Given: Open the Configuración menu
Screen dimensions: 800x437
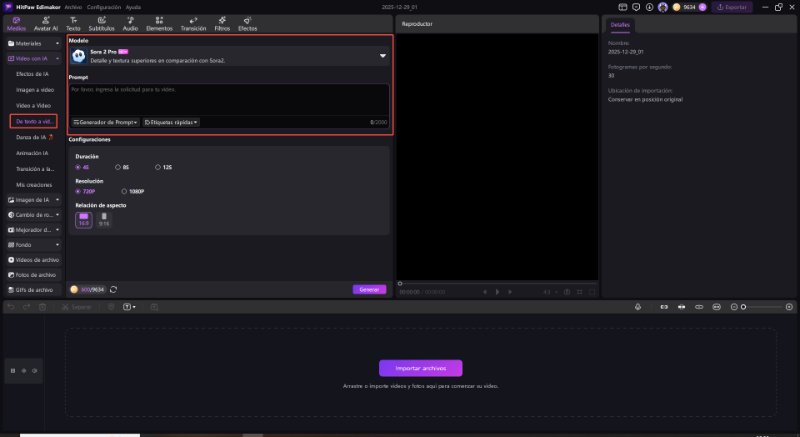Looking at the screenshot, I should click(104, 7).
